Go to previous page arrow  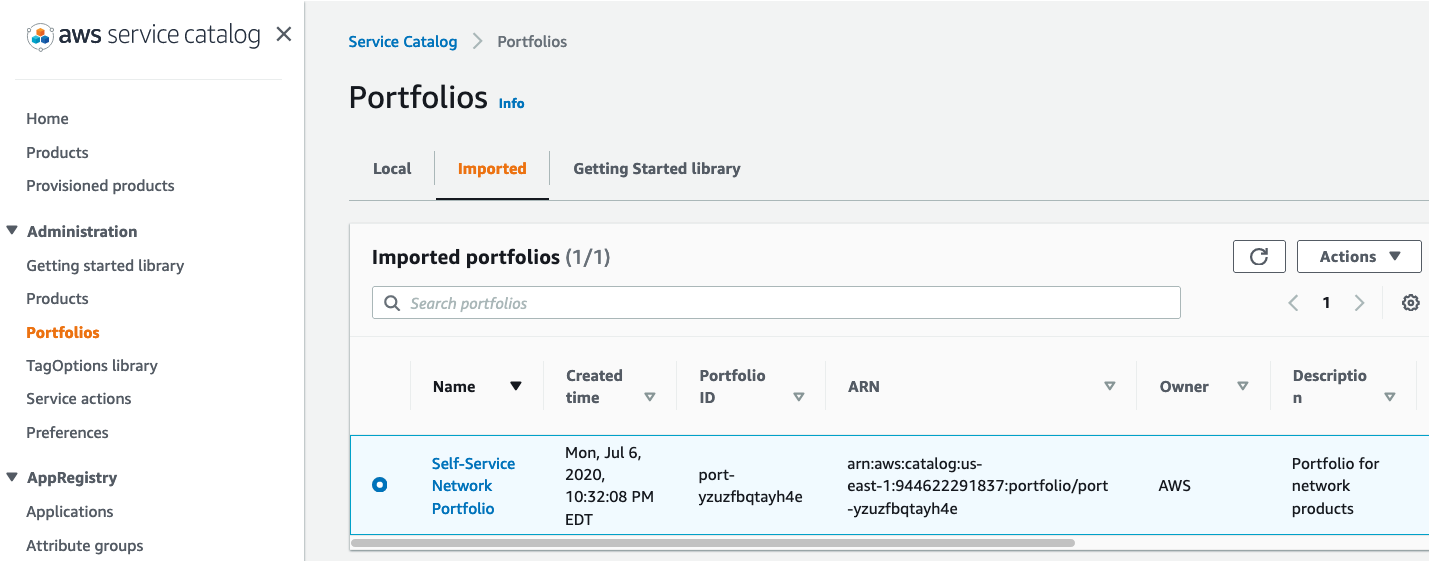(1293, 303)
